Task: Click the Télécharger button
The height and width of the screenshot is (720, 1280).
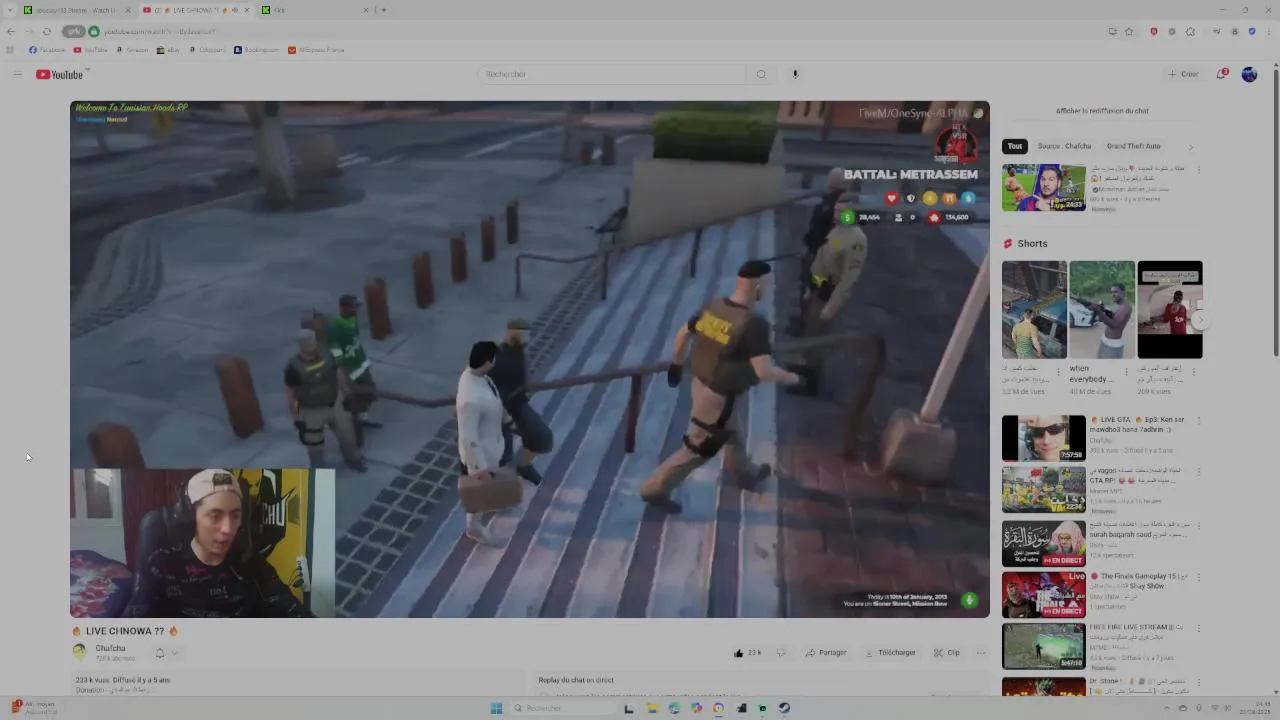Action: (889, 653)
